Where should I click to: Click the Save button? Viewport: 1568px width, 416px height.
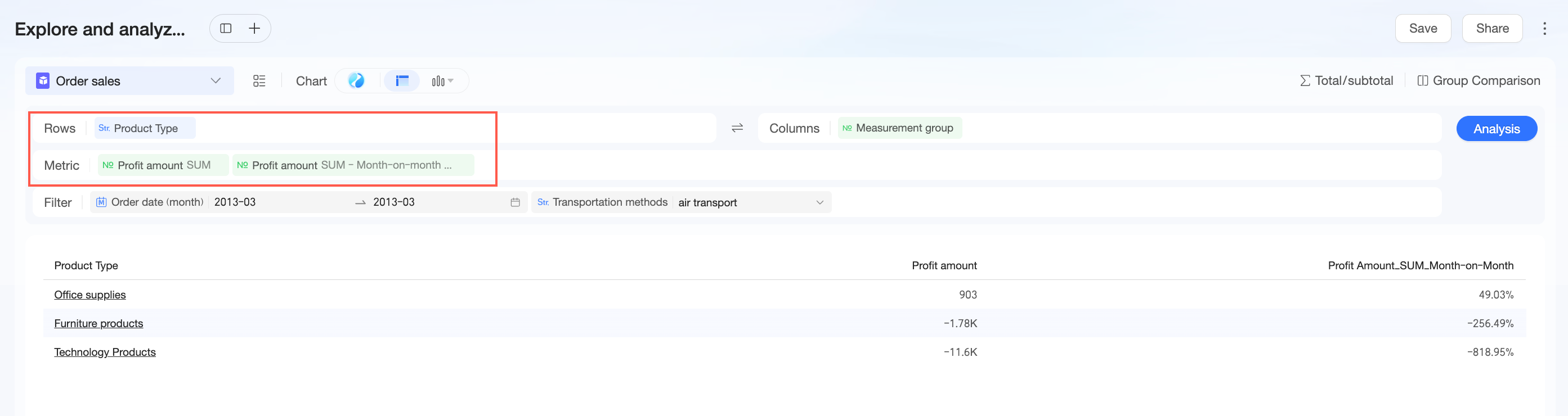point(1423,29)
